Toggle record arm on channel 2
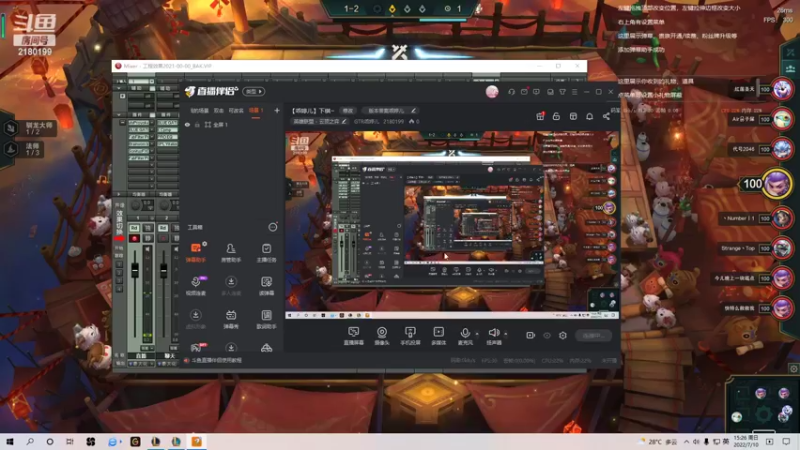Image resolution: width=800 pixels, height=450 pixels. click(163, 238)
